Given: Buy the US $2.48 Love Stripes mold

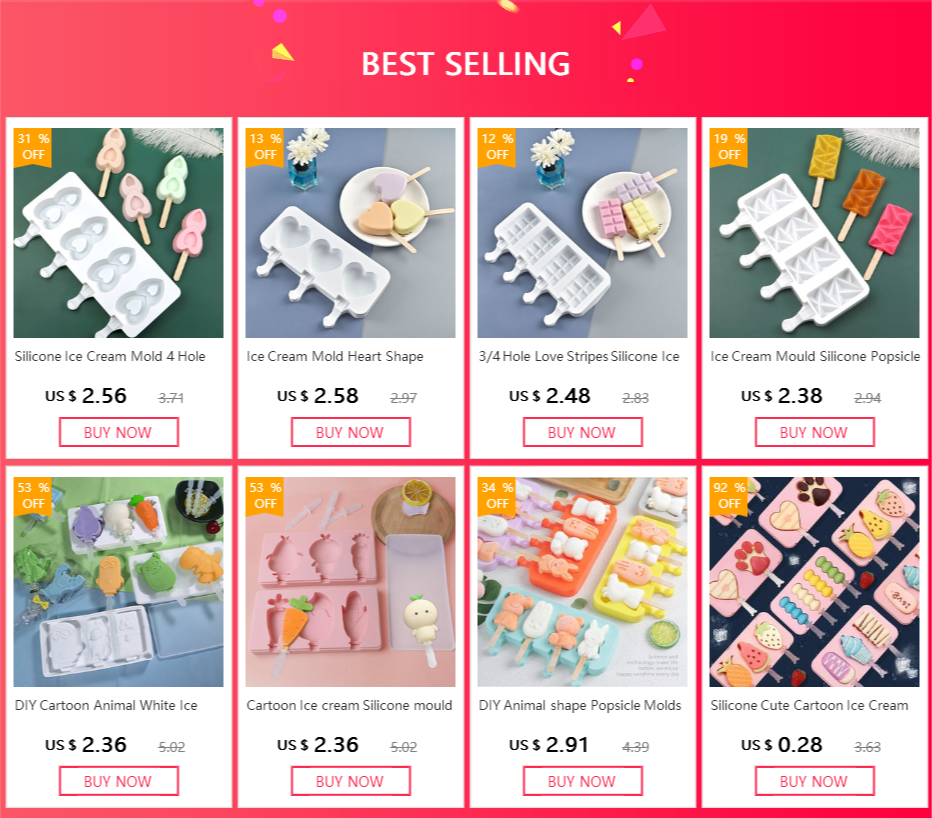Looking at the screenshot, I should [x=582, y=432].
